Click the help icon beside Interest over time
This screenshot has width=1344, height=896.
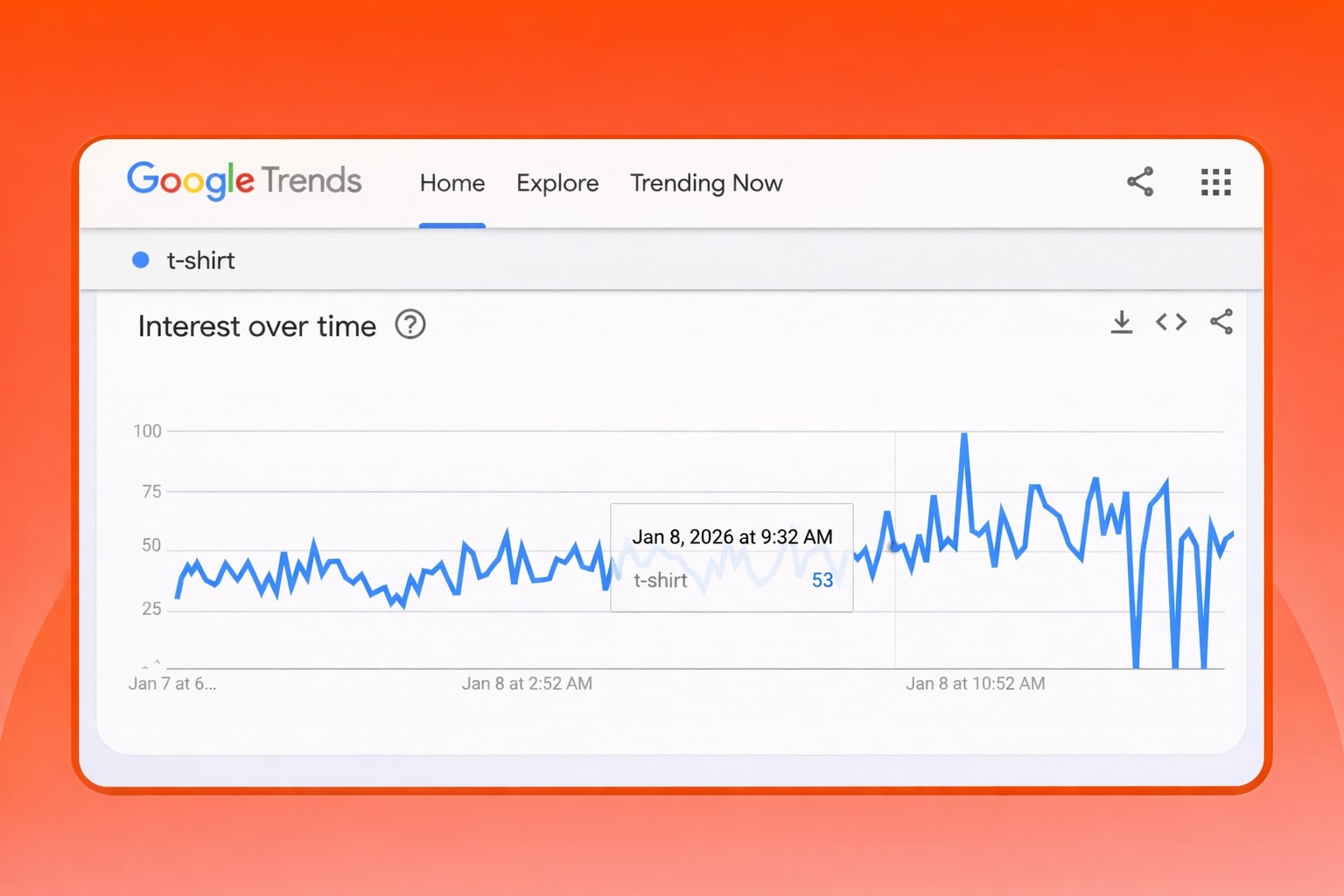click(410, 325)
